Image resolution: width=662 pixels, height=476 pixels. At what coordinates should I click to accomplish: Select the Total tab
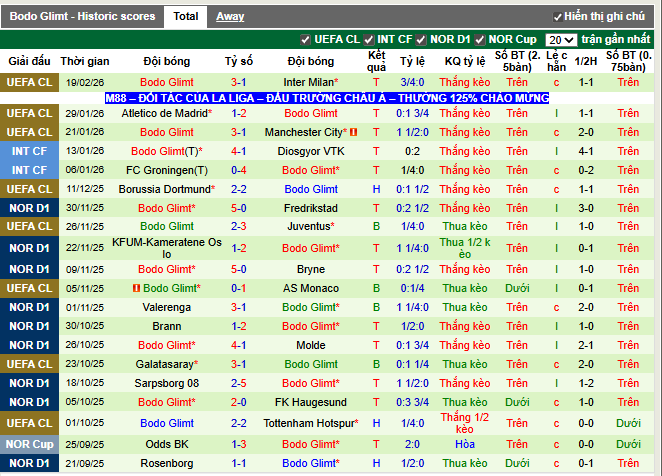point(185,16)
